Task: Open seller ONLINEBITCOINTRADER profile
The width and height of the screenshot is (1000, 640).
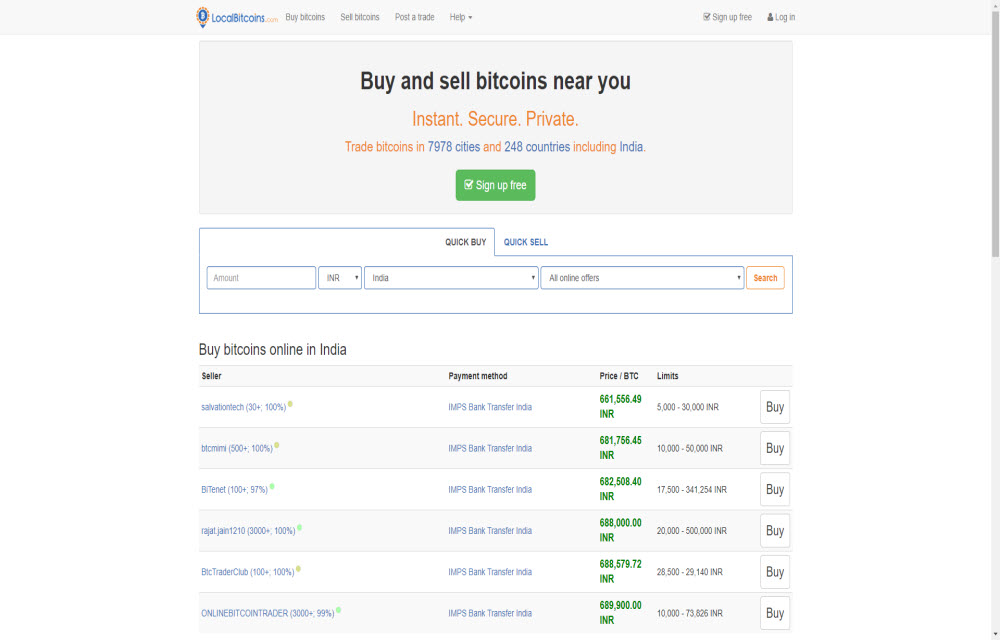Action: click(268, 613)
